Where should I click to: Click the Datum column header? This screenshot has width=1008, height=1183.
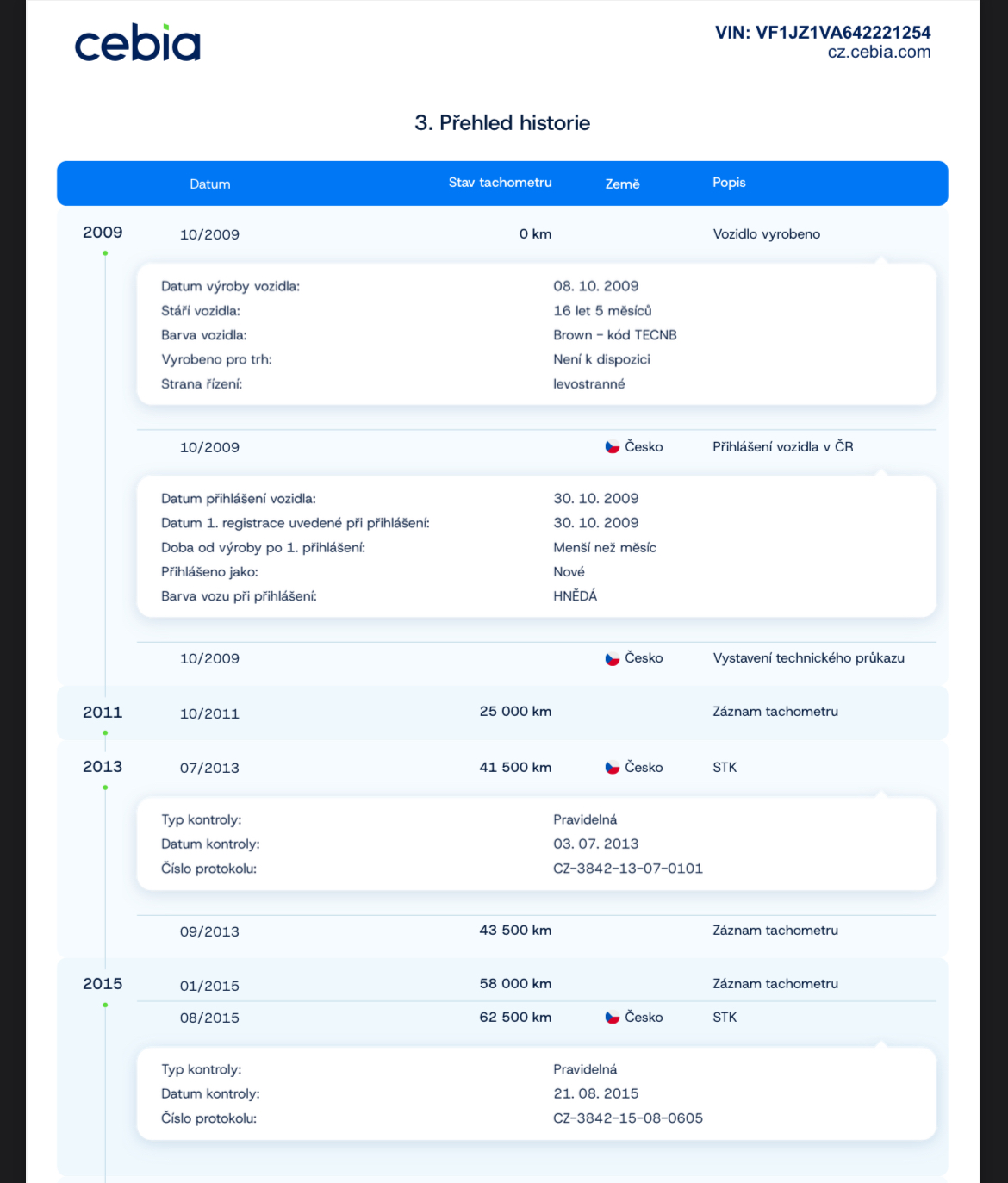[x=210, y=184]
